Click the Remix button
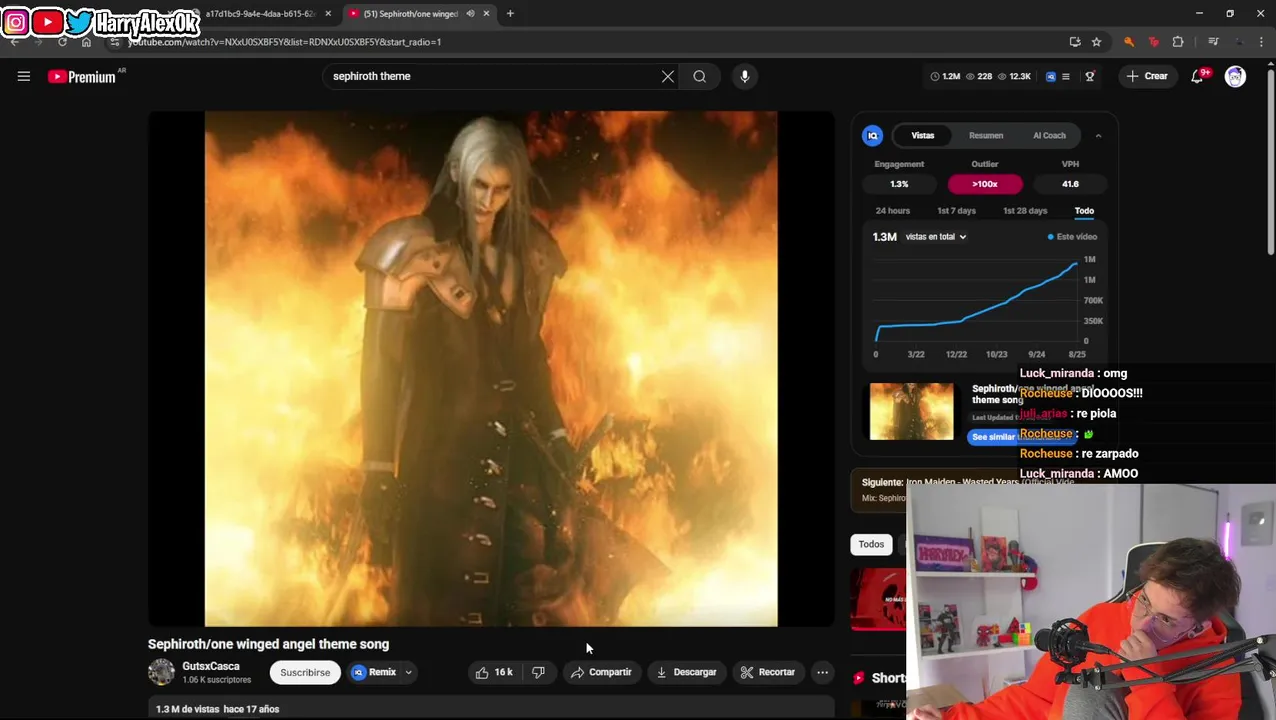1276x720 pixels. (374, 672)
